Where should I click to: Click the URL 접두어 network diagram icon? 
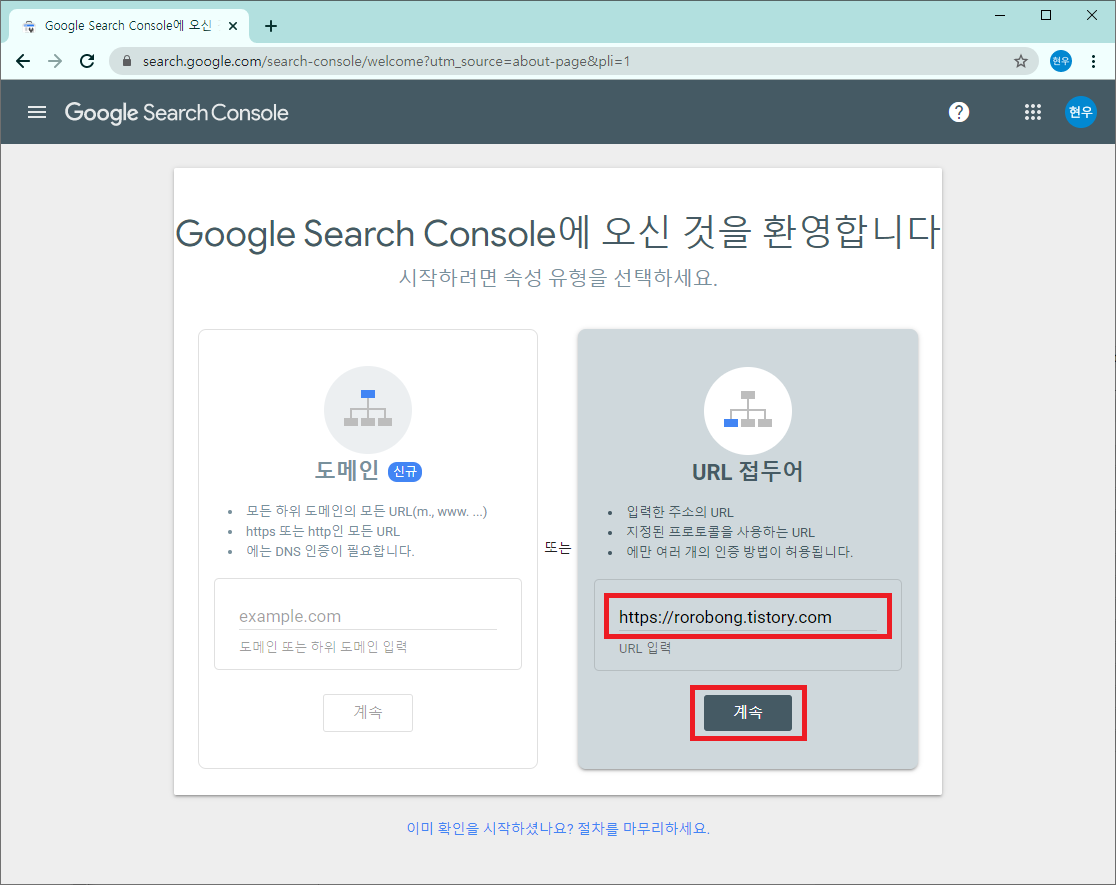(x=748, y=411)
